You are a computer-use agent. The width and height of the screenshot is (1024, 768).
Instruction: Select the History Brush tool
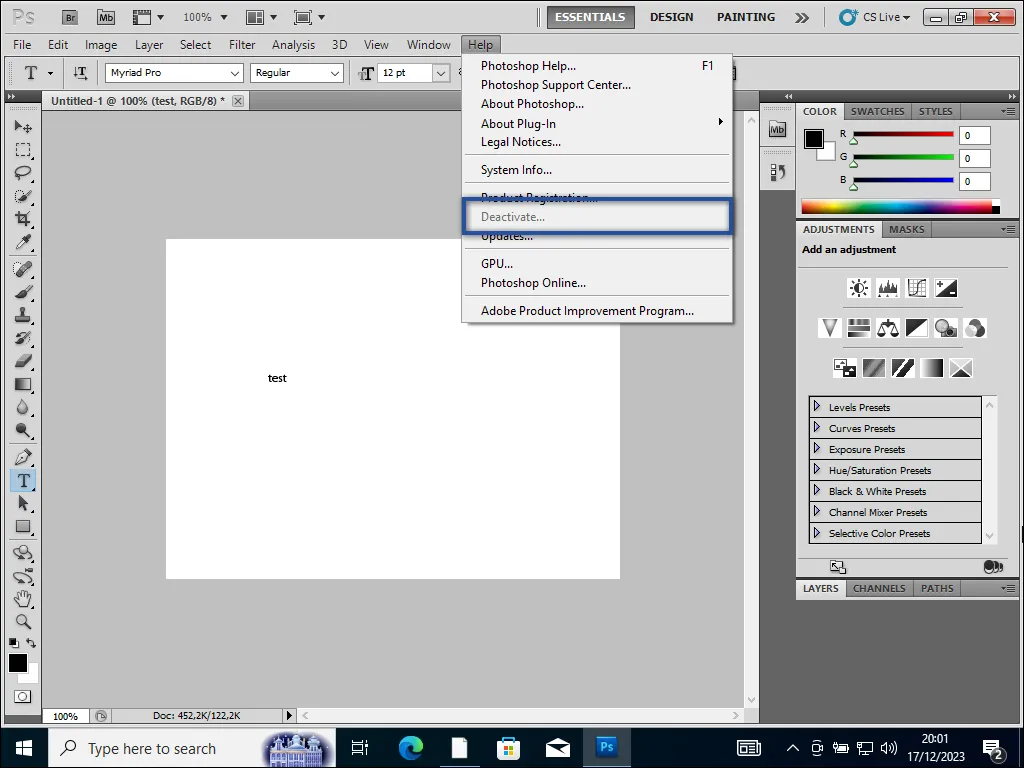coord(23,338)
